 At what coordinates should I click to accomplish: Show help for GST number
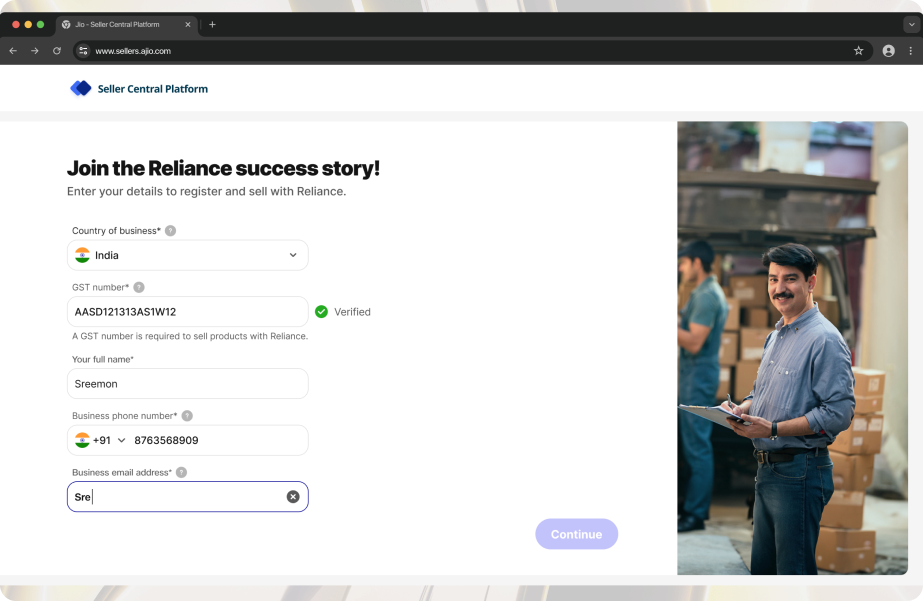pos(139,287)
